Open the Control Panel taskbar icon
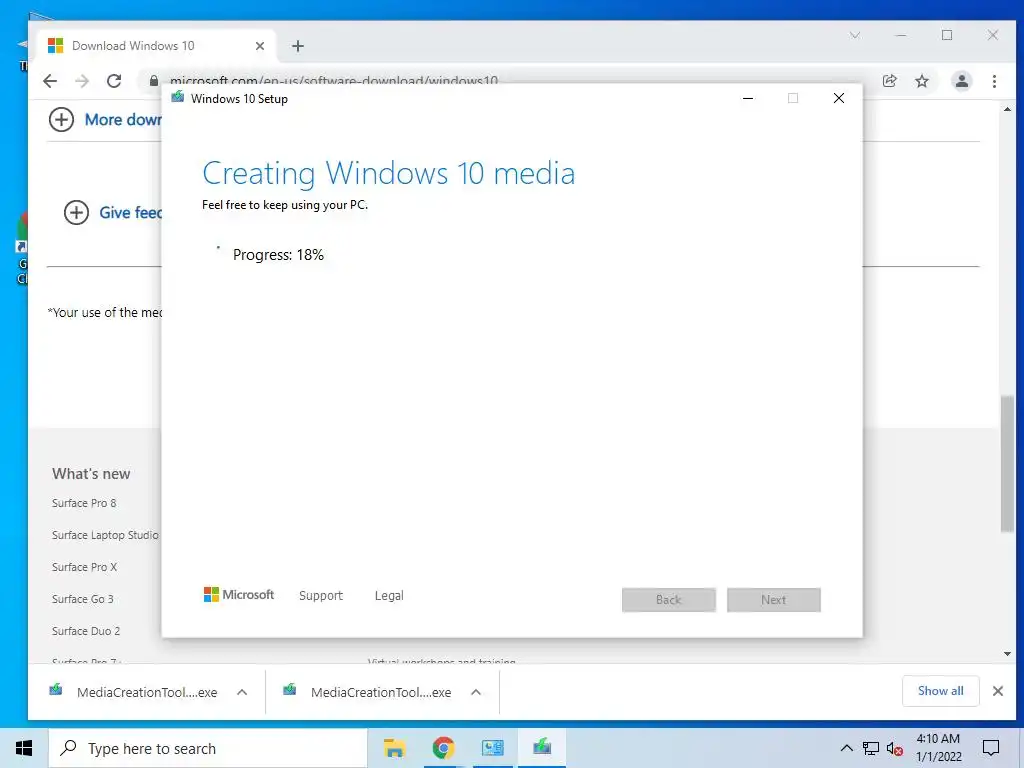 tap(493, 748)
